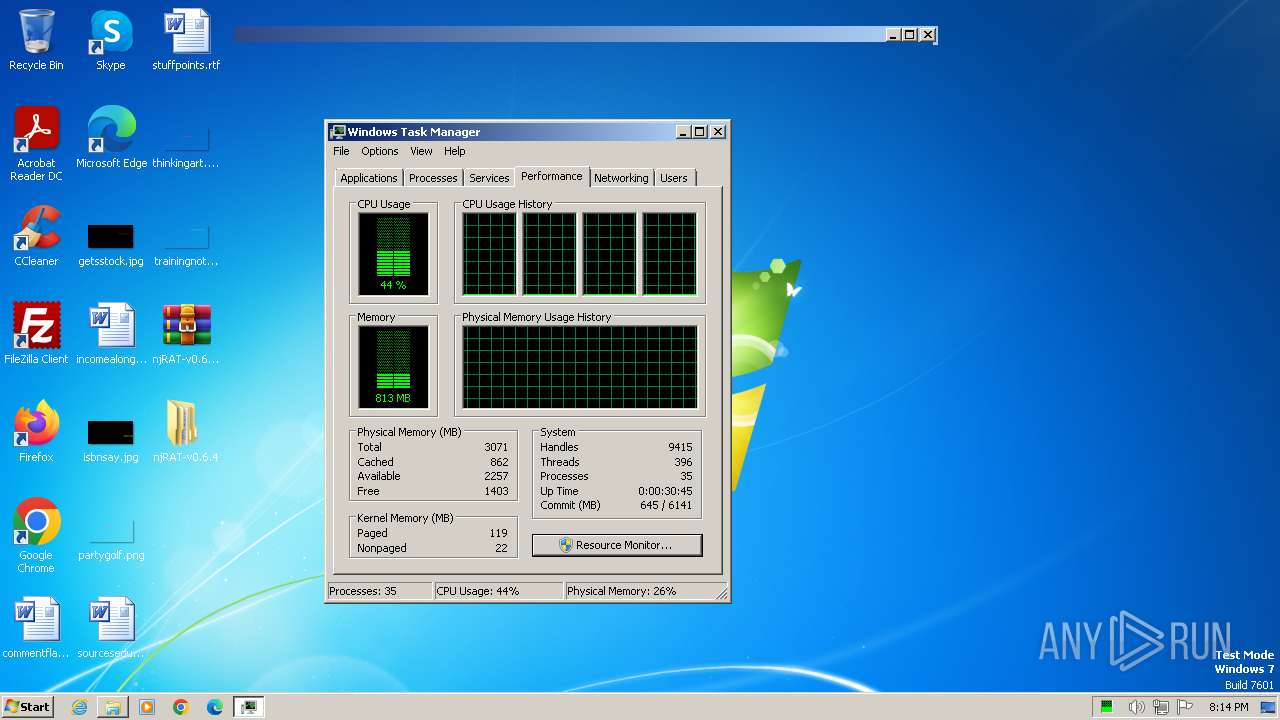Image resolution: width=1280 pixels, height=720 pixels.
Task: Open the File menu in Task Manager
Action: pyautogui.click(x=341, y=151)
